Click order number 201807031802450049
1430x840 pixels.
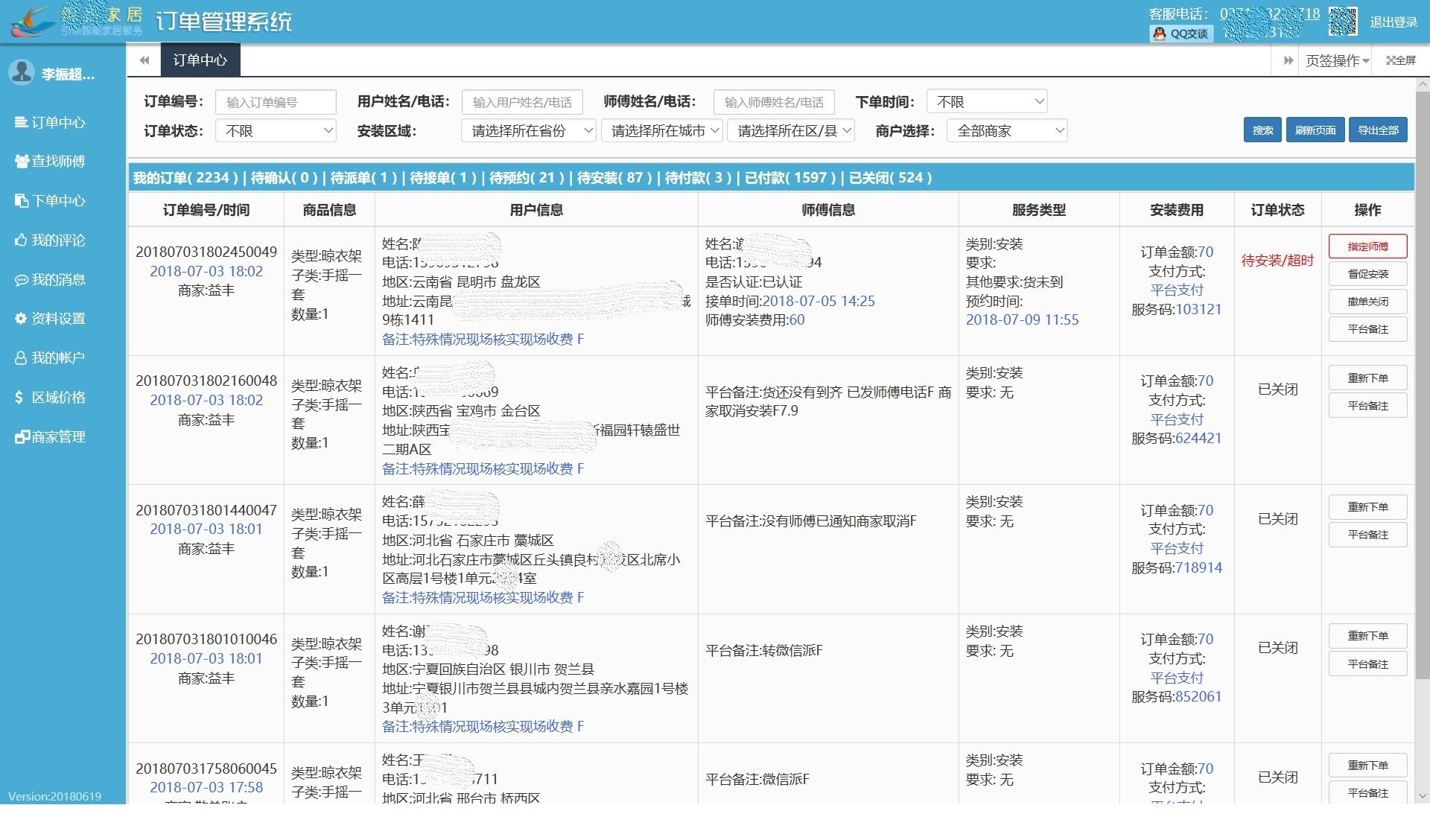point(206,252)
